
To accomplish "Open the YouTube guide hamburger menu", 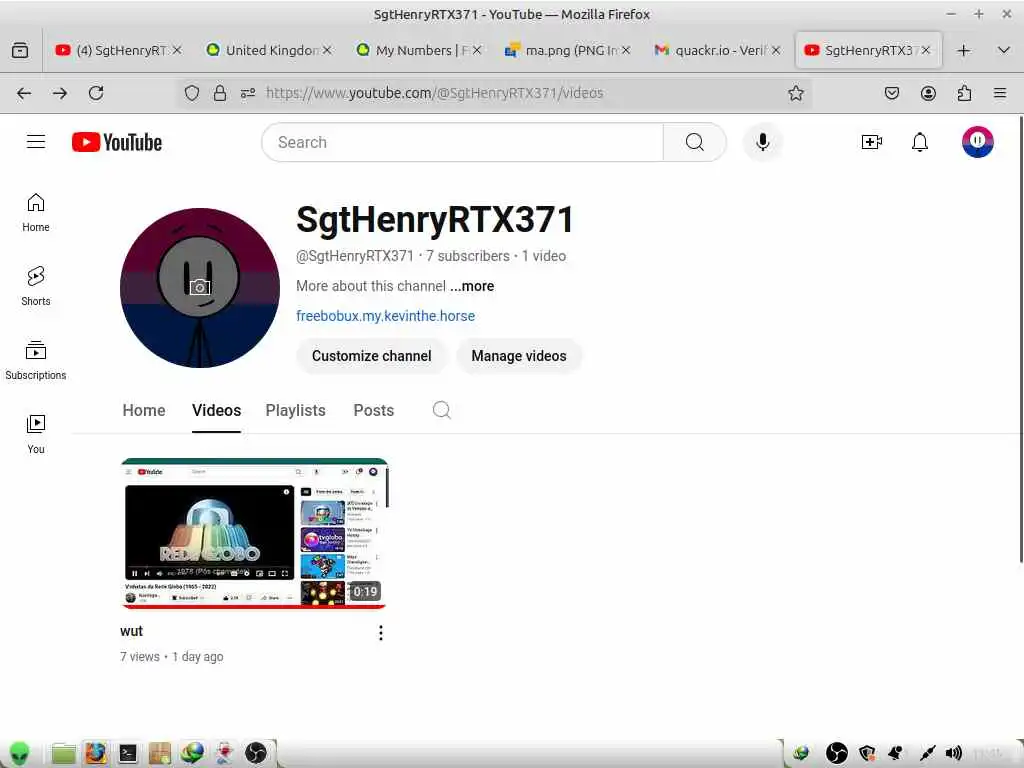I will point(36,142).
